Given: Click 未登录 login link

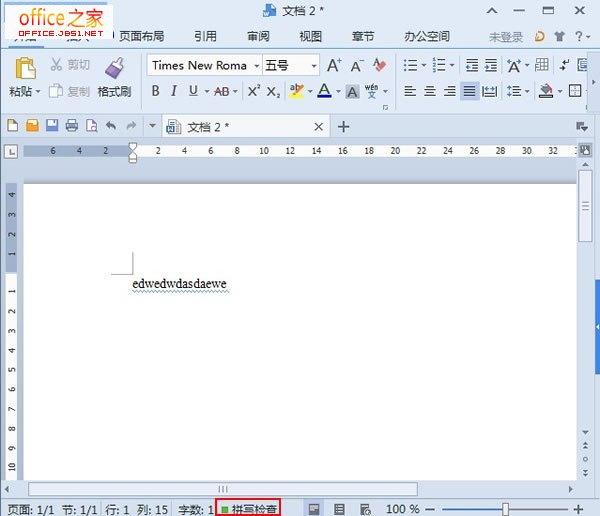Looking at the screenshot, I should click(x=506, y=37).
